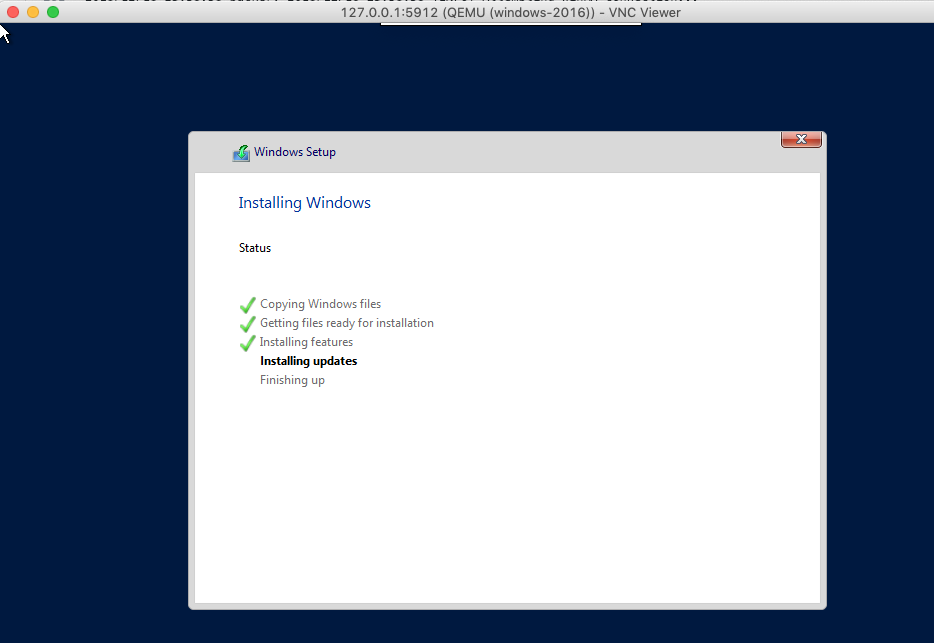Click the green checkmark beside Copying Windows files

[248, 305]
